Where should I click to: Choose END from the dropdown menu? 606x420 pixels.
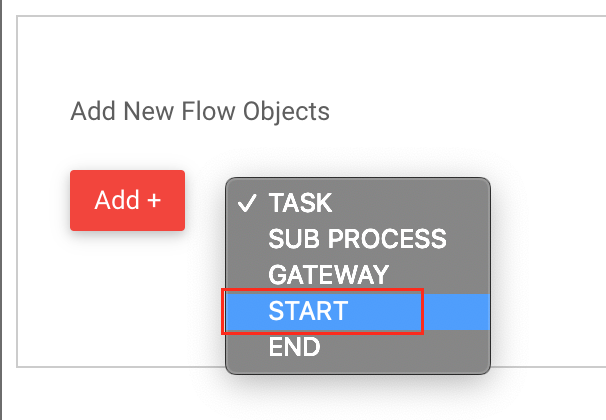pyautogui.click(x=294, y=347)
